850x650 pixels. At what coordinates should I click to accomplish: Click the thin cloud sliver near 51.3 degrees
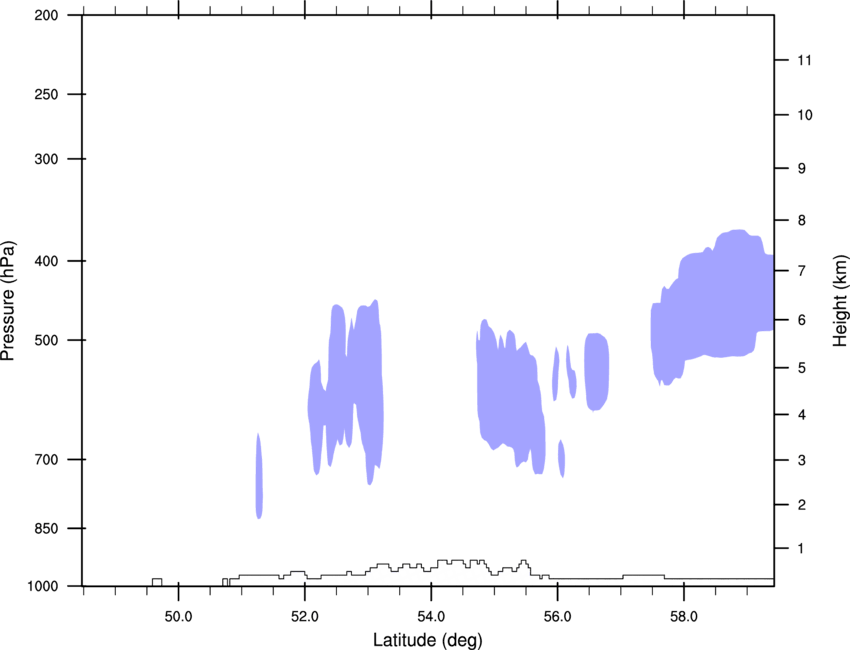coord(259,476)
